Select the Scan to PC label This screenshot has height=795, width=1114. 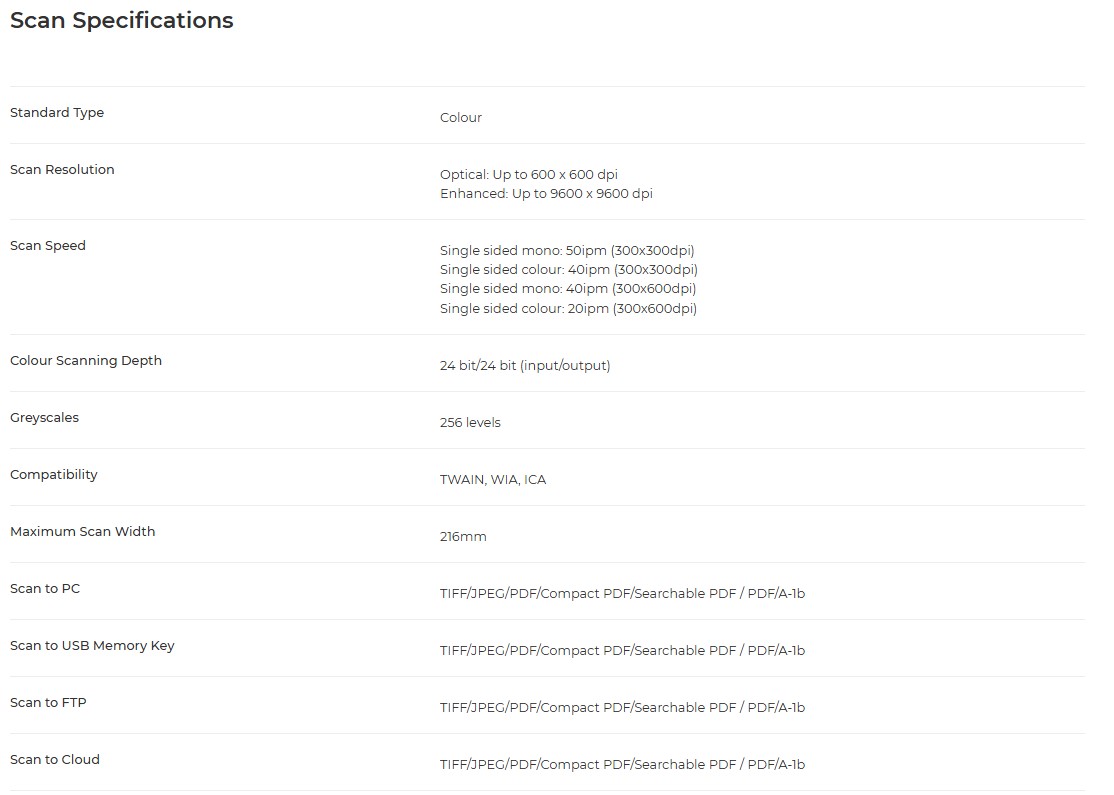click(x=45, y=588)
